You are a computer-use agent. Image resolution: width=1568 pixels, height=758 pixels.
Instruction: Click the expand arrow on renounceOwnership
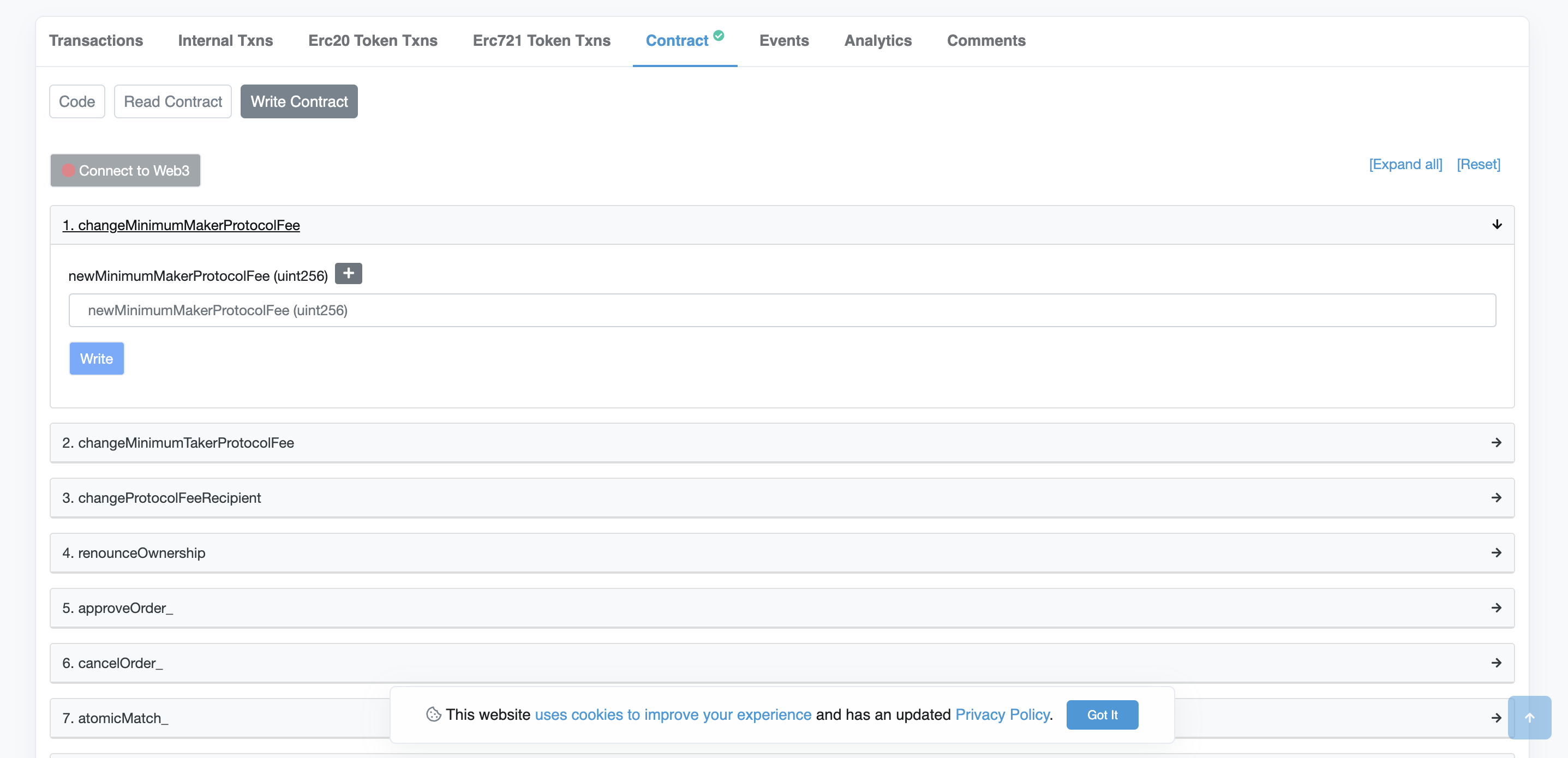[x=1497, y=553]
